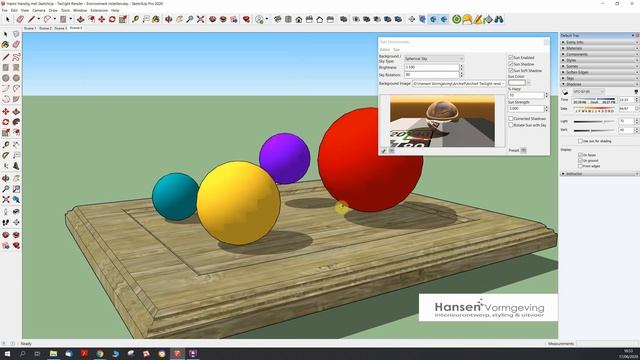
Task: Toggle the On ground display checkbox
Action: coord(580,161)
